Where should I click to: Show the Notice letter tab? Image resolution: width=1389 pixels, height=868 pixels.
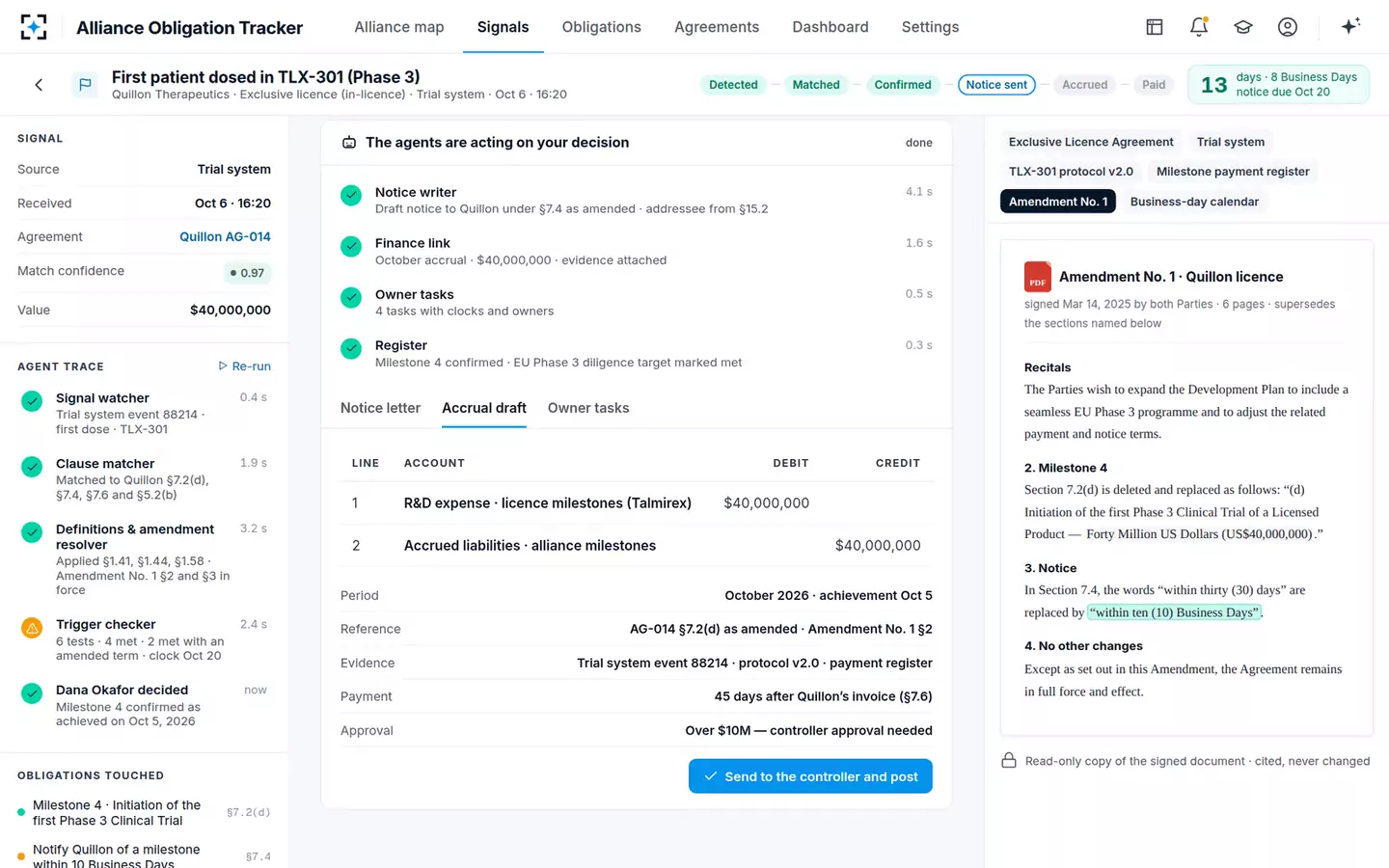click(x=380, y=408)
